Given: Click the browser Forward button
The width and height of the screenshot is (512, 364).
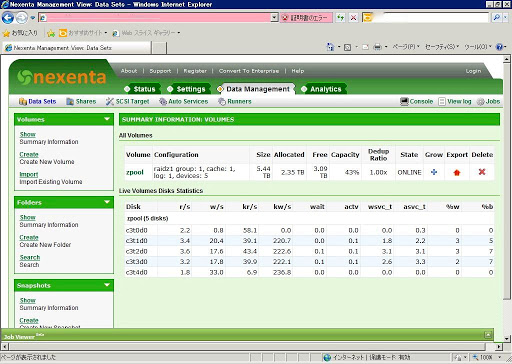Looking at the screenshot, I should tap(22, 17).
